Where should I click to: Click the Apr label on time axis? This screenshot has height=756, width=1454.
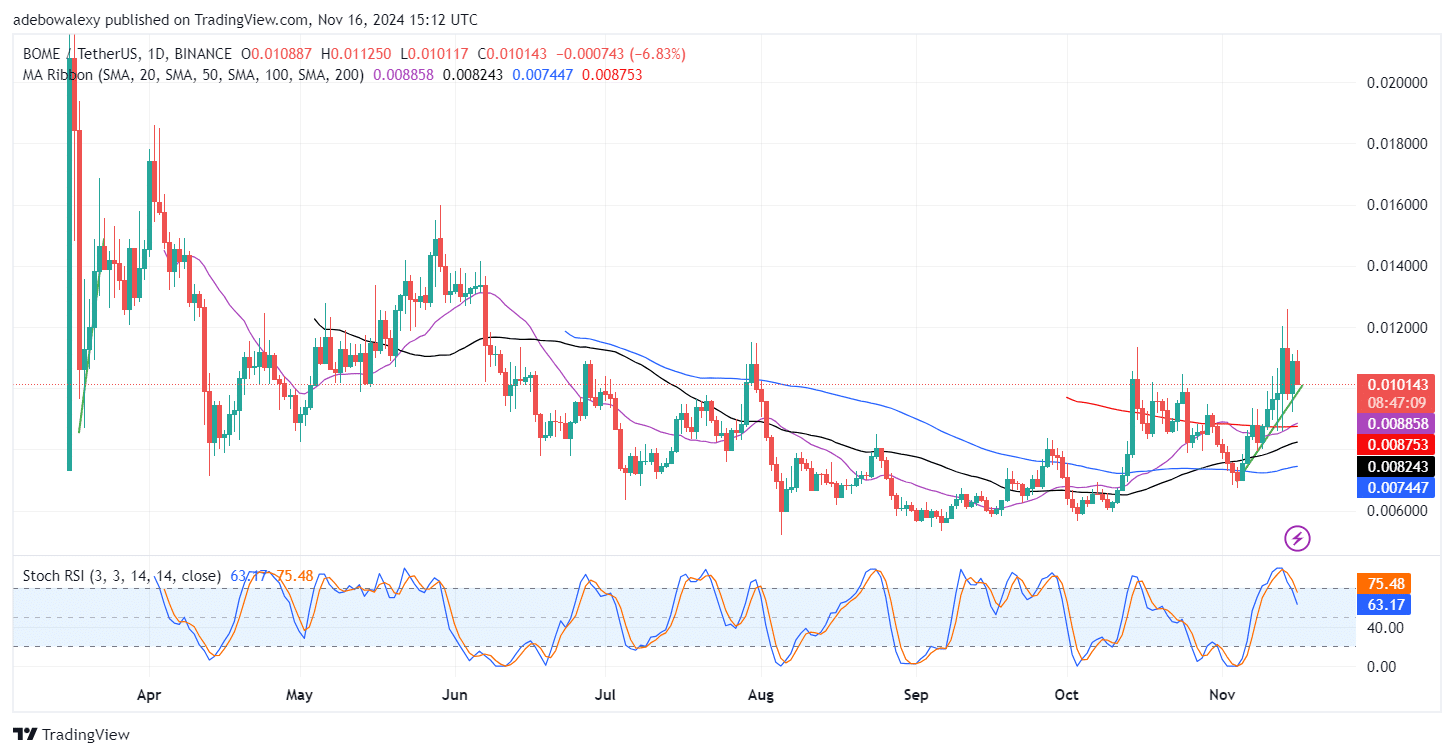click(149, 693)
